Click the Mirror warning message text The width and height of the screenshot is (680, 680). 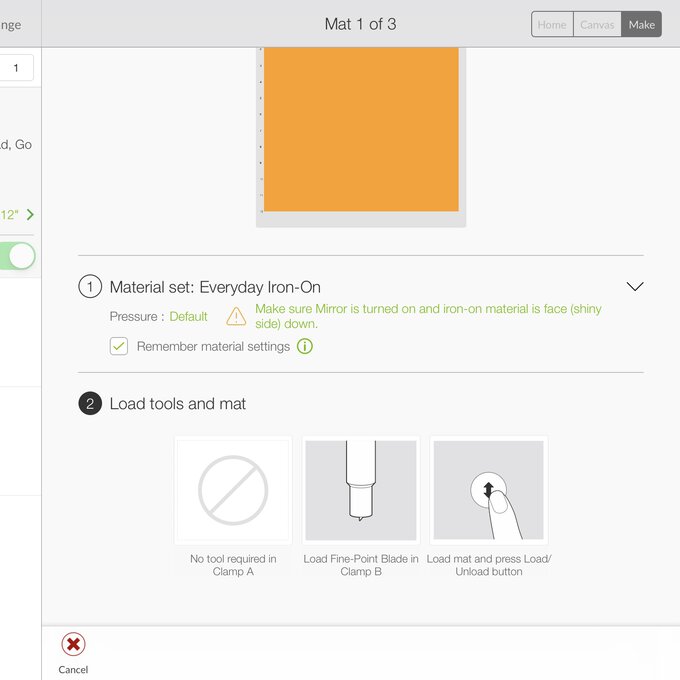click(428, 317)
